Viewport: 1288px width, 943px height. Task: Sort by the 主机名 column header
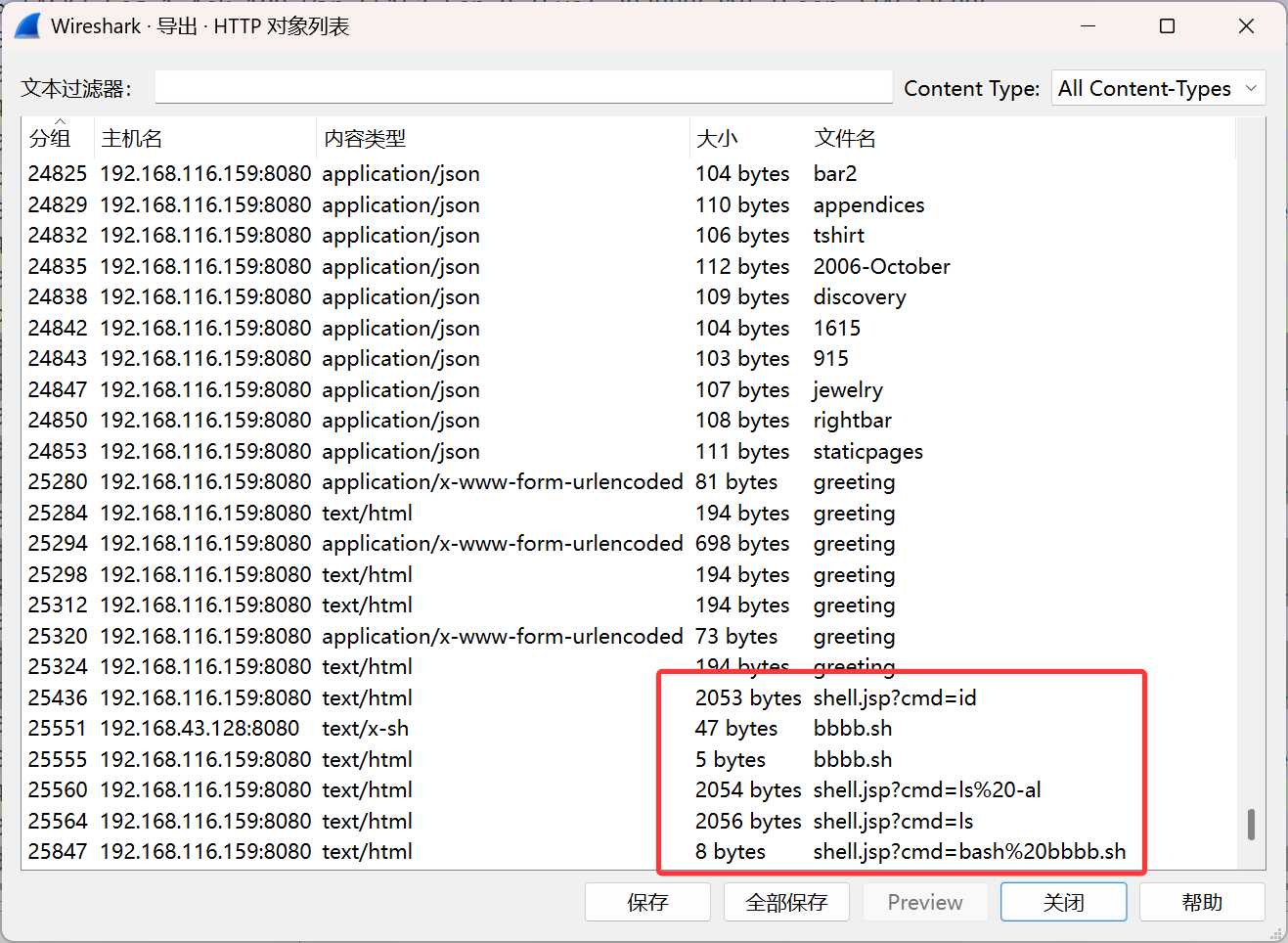tap(205, 138)
